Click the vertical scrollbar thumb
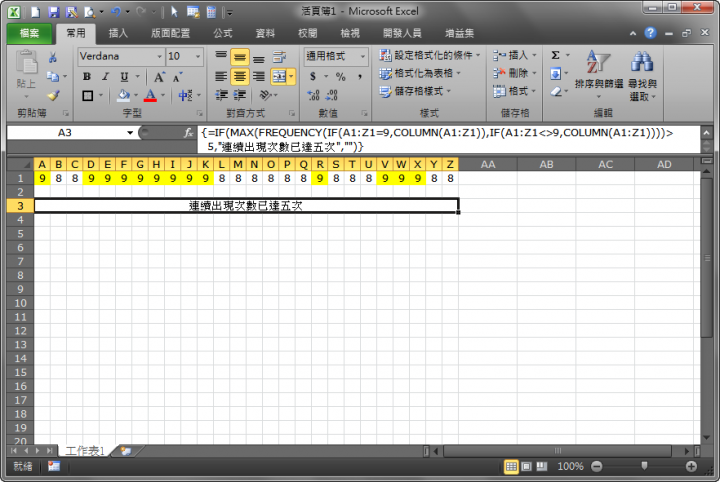720x482 pixels. click(707, 258)
